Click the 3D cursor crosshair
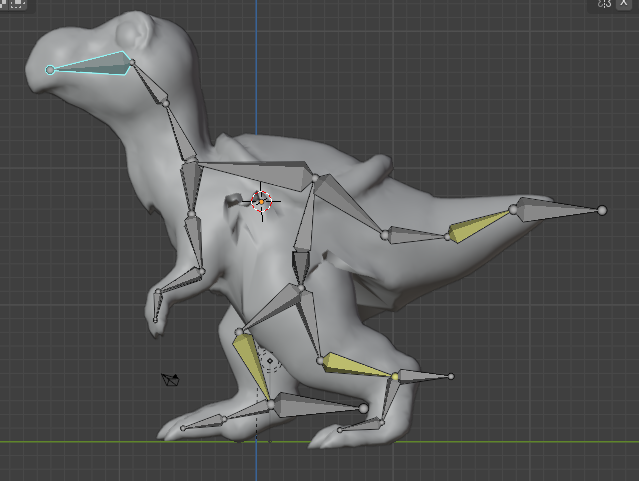This screenshot has width=639, height=481. point(261,201)
